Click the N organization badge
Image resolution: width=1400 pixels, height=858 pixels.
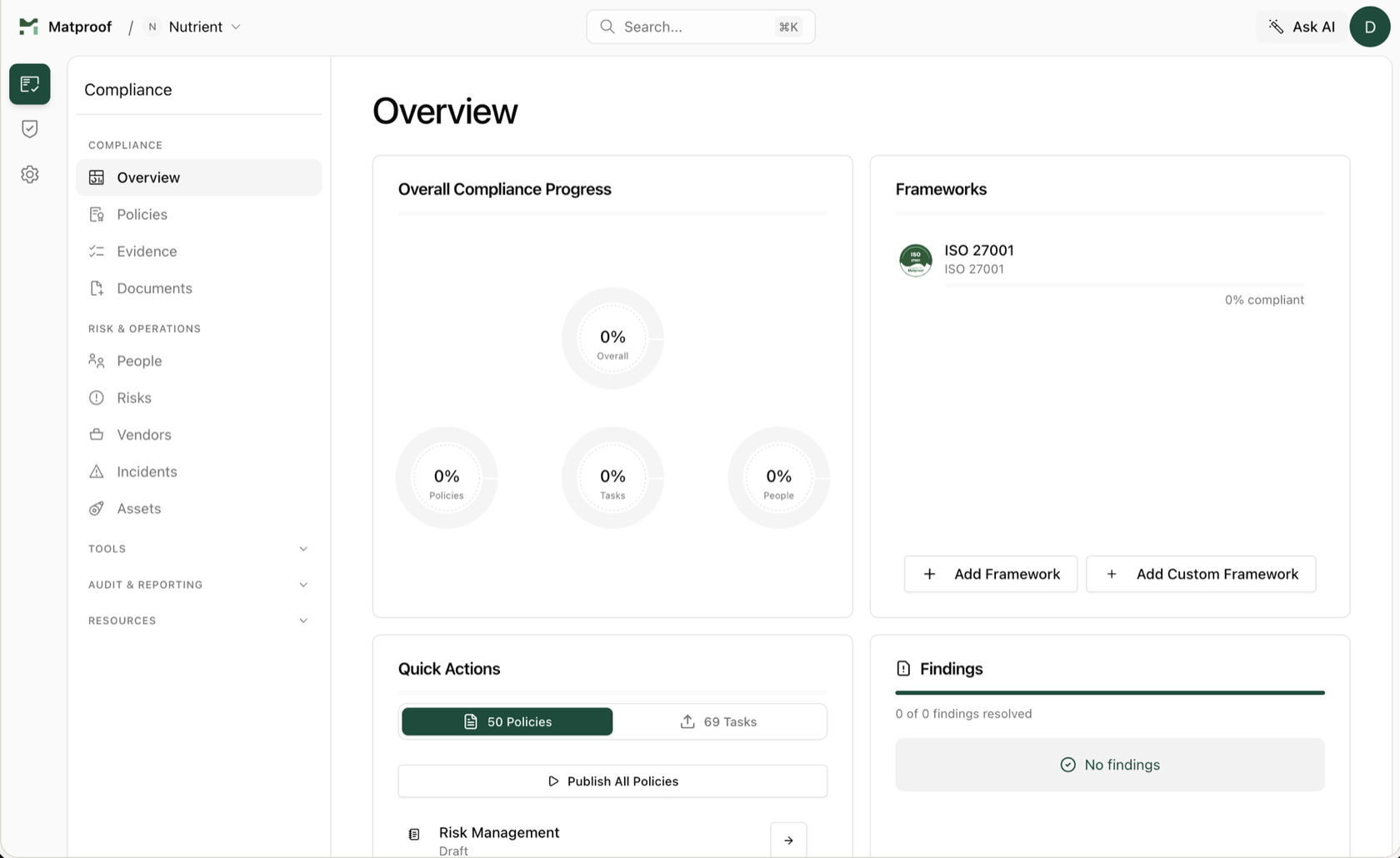(152, 27)
